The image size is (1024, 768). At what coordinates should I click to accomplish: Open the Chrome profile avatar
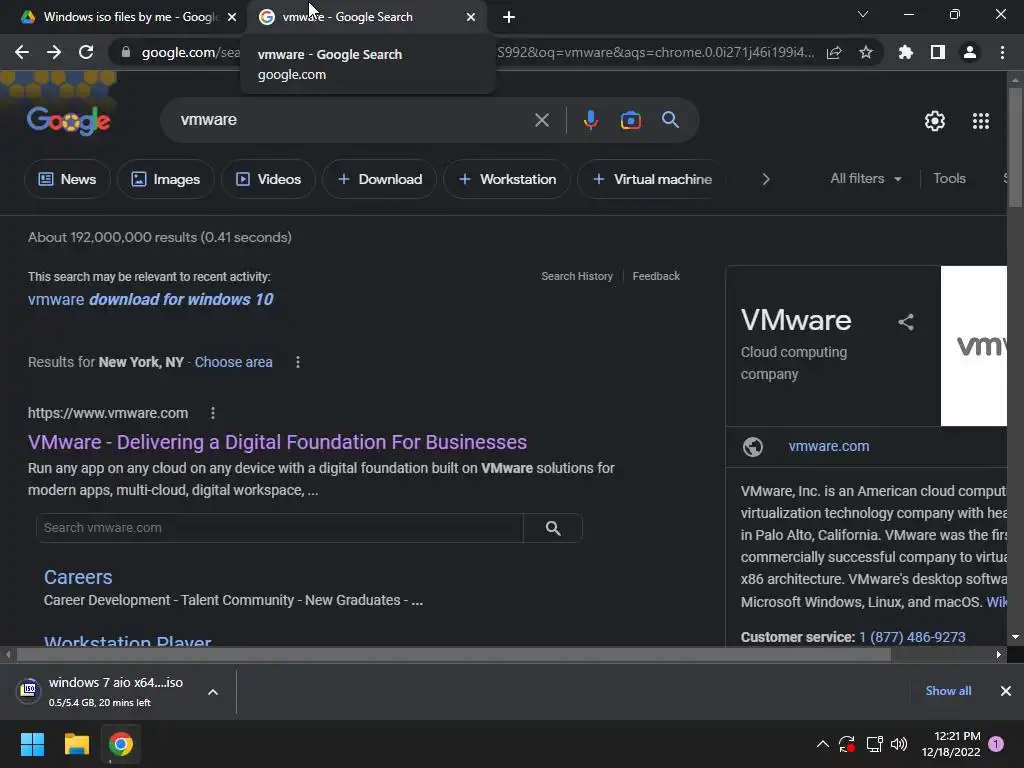coord(970,52)
